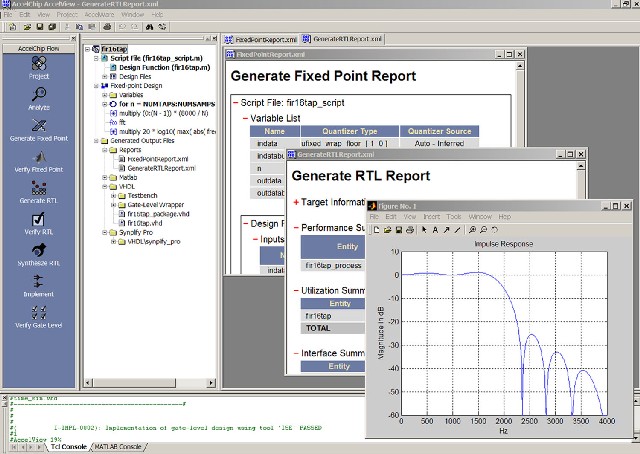Collapse the Variable List section
The height and width of the screenshot is (454, 640).
tap(245, 118)
